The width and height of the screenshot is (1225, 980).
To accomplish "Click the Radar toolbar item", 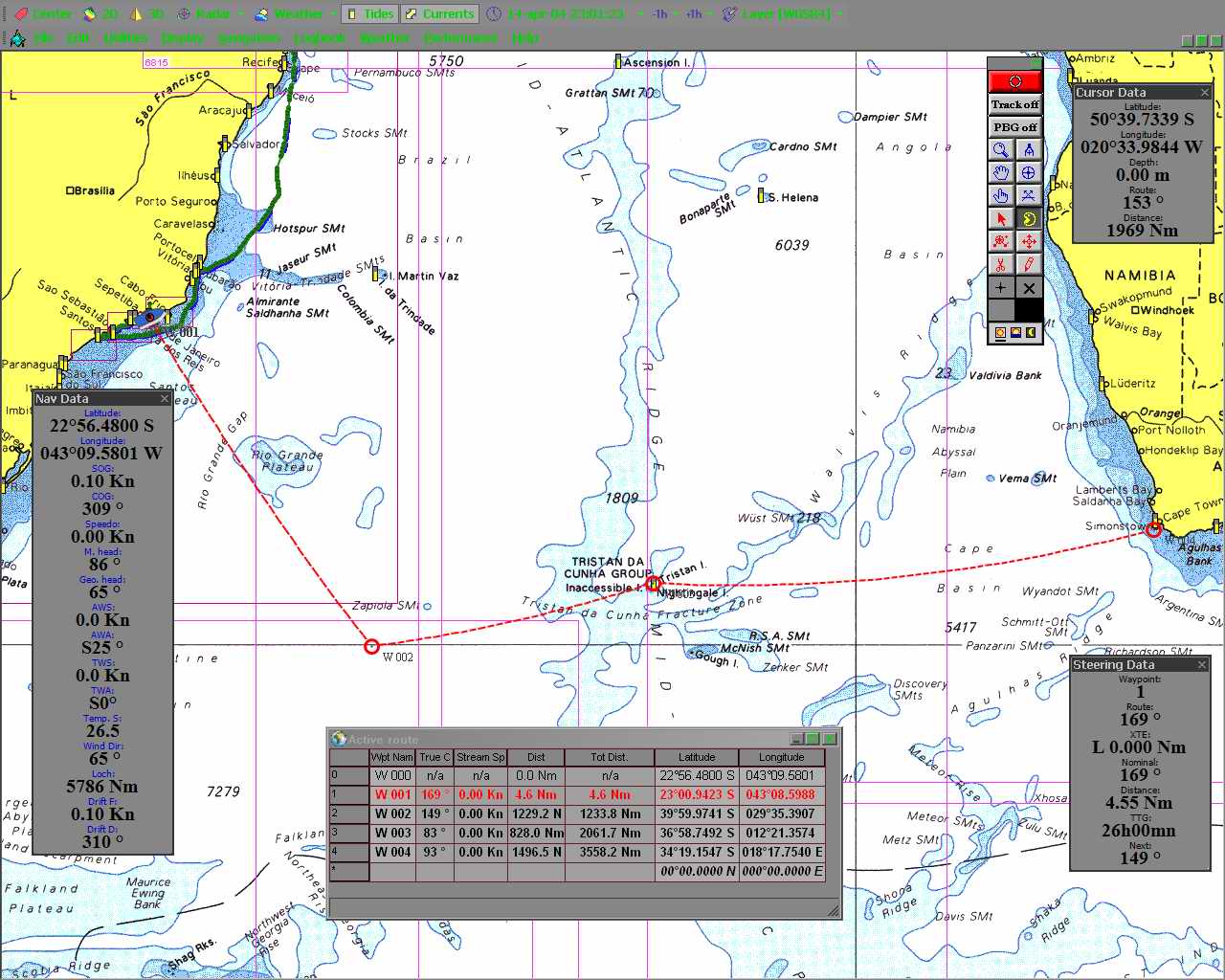I will click(203, 13).
